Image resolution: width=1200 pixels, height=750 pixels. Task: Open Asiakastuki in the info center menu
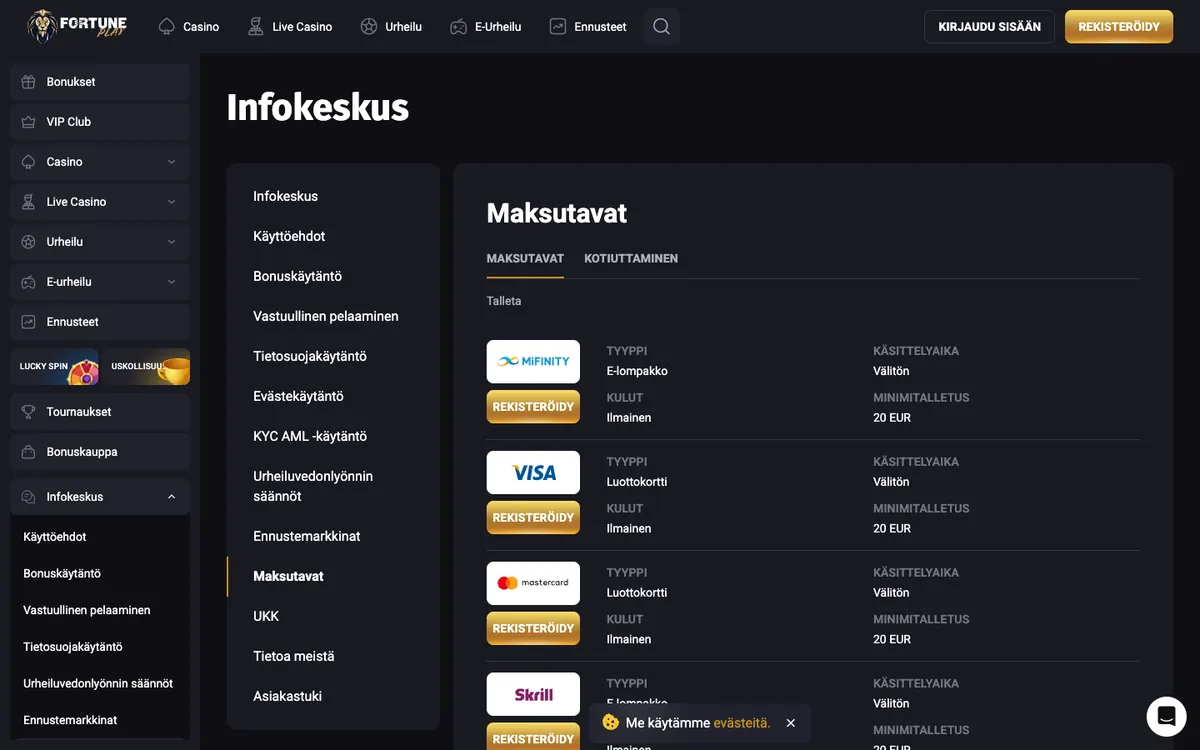pyautogui.click(x=287, y=696)
